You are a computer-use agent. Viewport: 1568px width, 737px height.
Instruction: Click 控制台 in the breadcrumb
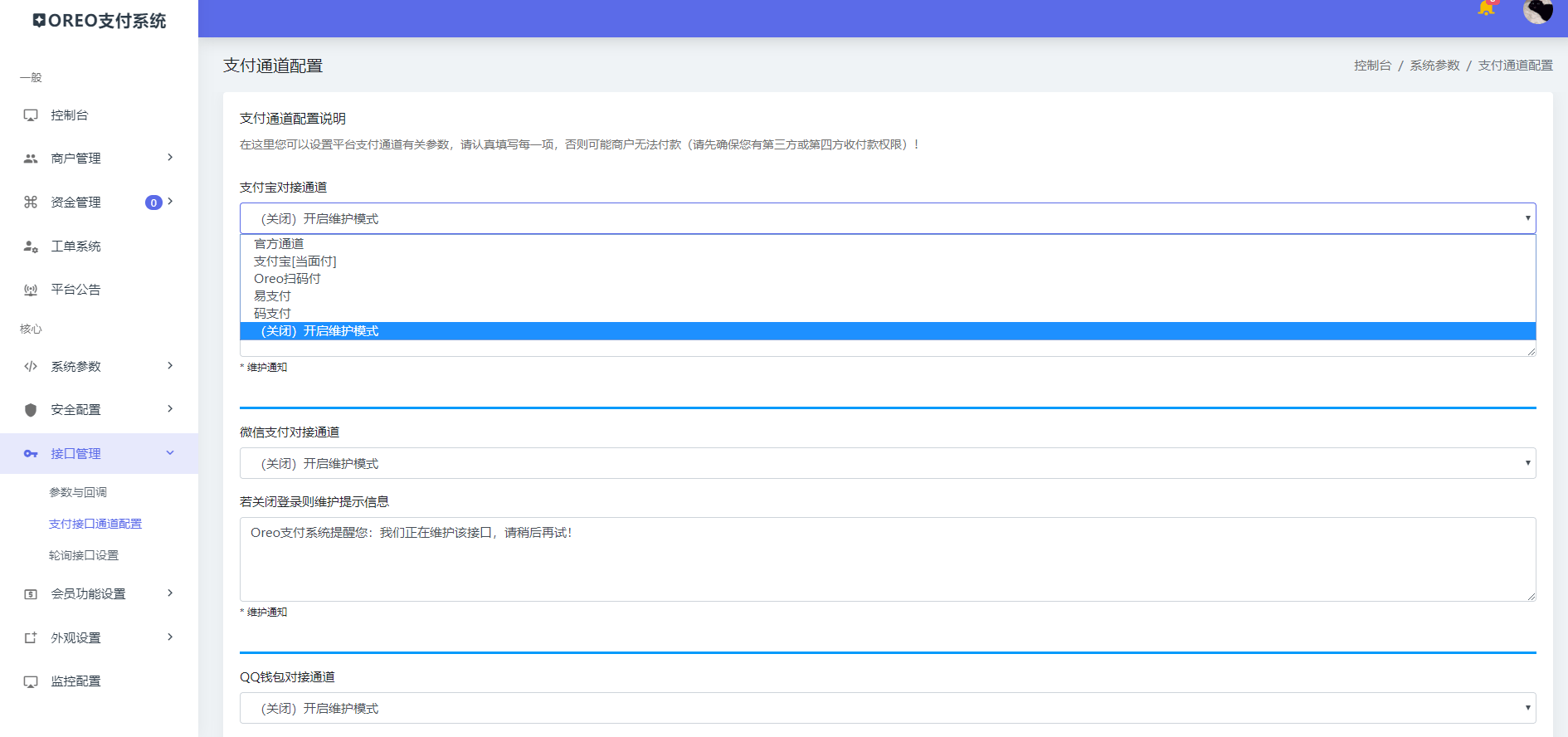(1372, 66)
